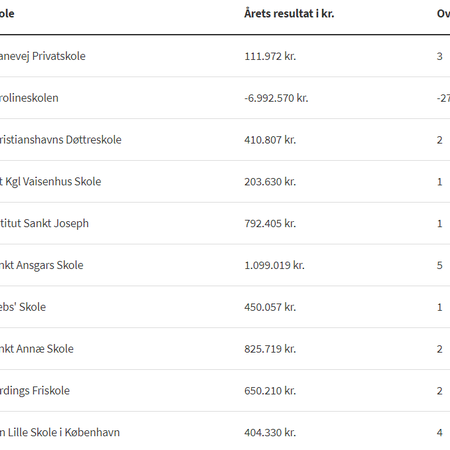Select the 410.807 kr. cell
Screen dimensions: 450x450
coord(270,140)
